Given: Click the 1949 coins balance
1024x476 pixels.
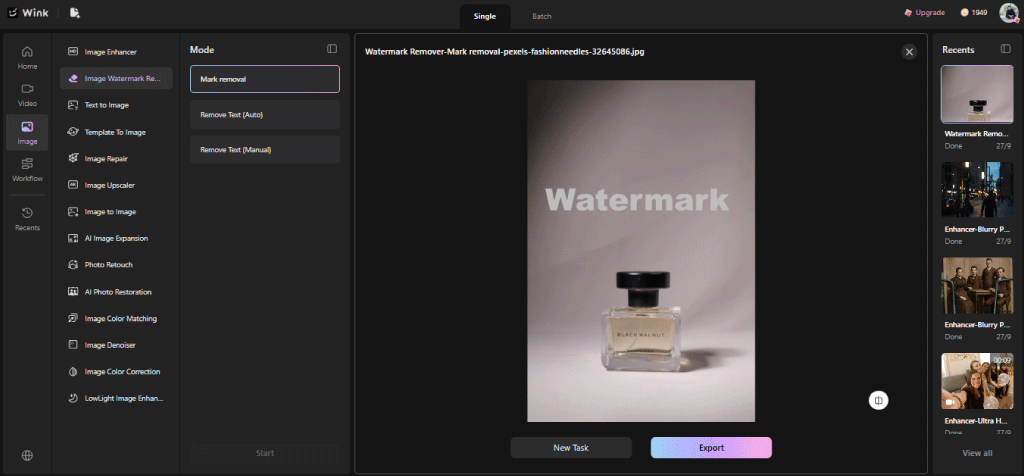Looking at the screenshot, I should [974, 12].
